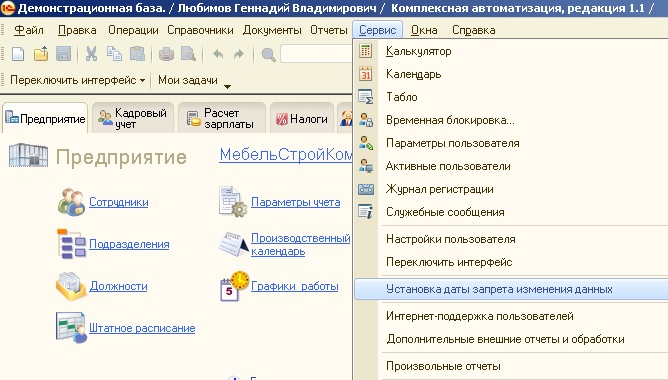Click the search text field in the toolbar

coord(317,55)
